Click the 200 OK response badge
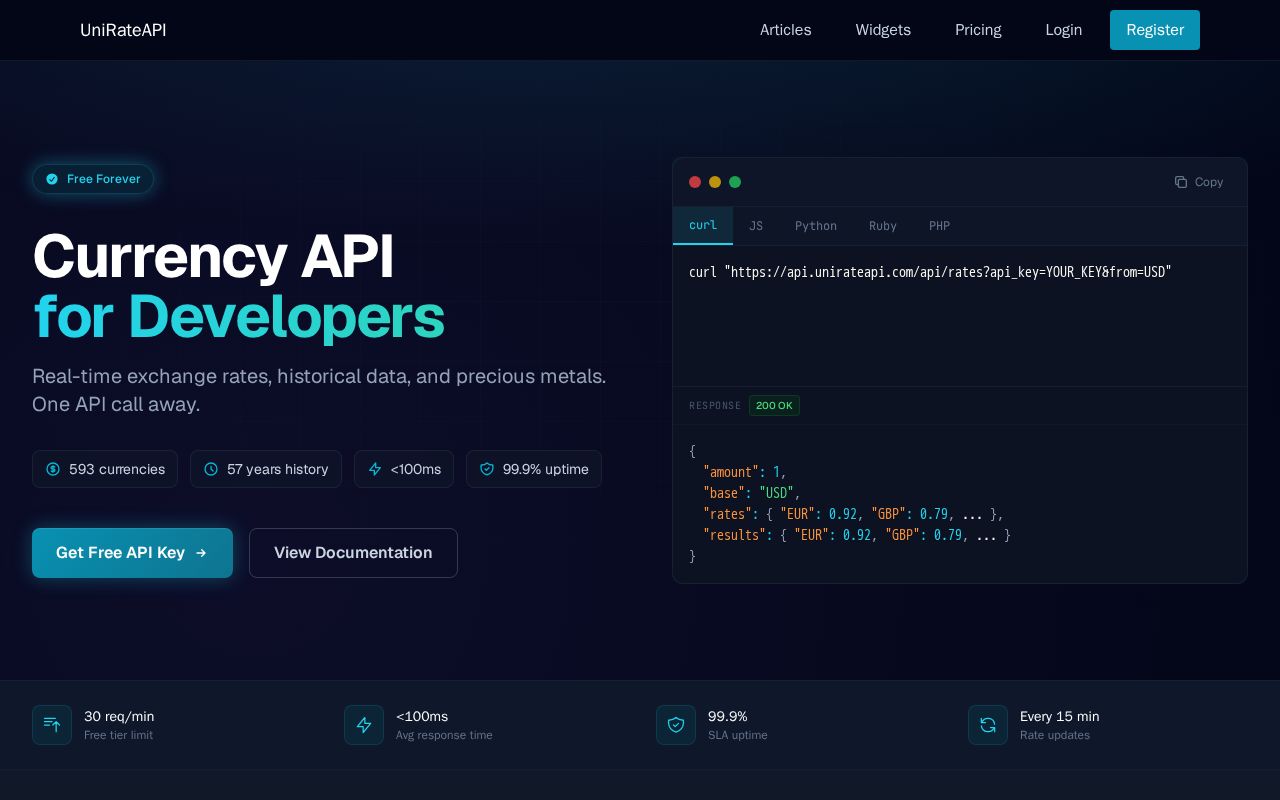This screenshot has width=1280, height=800. pos(774,406)
